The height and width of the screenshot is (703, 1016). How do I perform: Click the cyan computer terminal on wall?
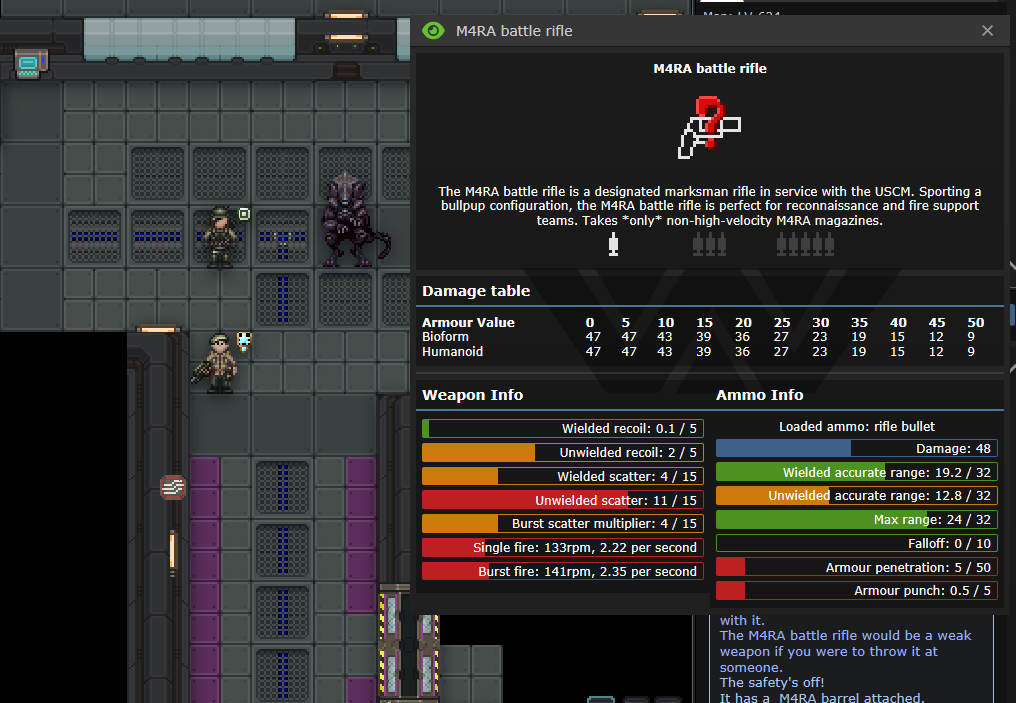pyautogui.click(x=27, y=65)
